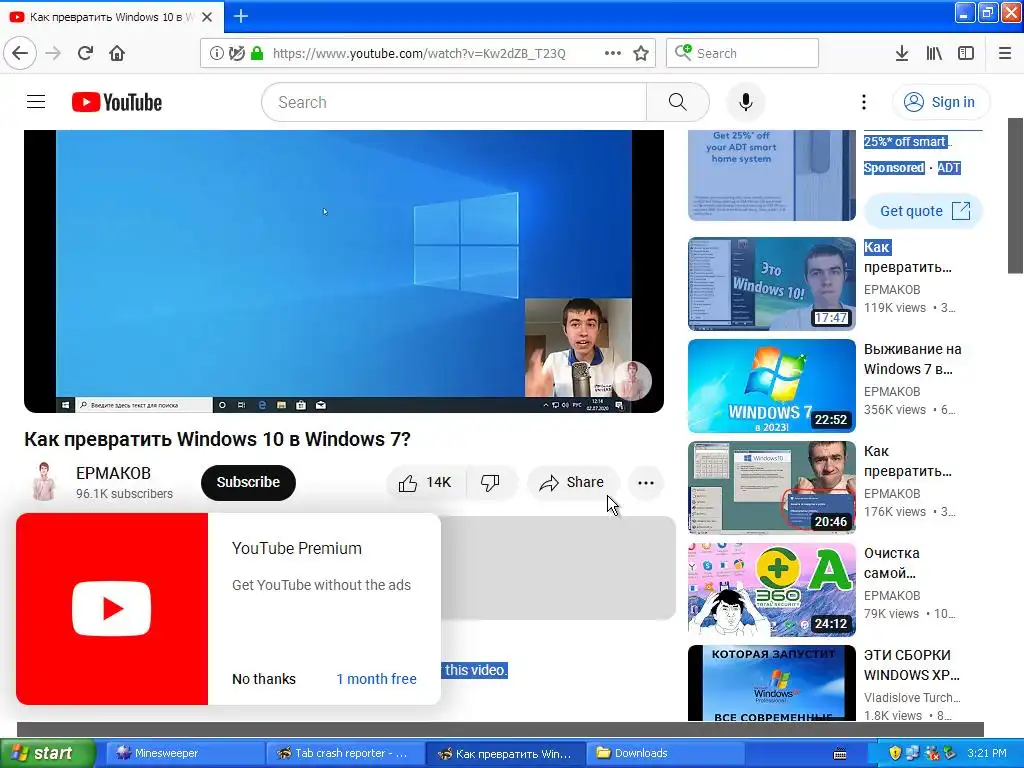Focus the Firefox search field
Viewport: 1024px width, 768px height.
[x=742, y=53]
